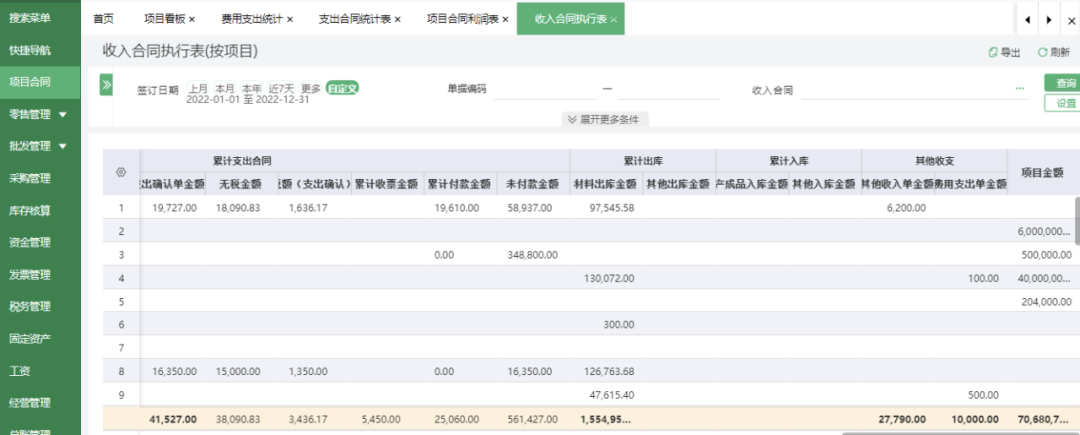
Task: Select the 本年 date filter
Action: click(251, 88)
